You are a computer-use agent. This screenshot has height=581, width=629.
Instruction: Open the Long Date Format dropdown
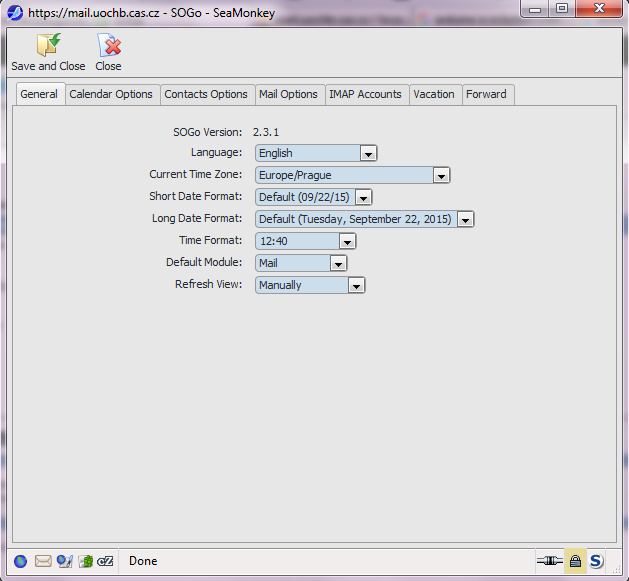click(365, 219)
